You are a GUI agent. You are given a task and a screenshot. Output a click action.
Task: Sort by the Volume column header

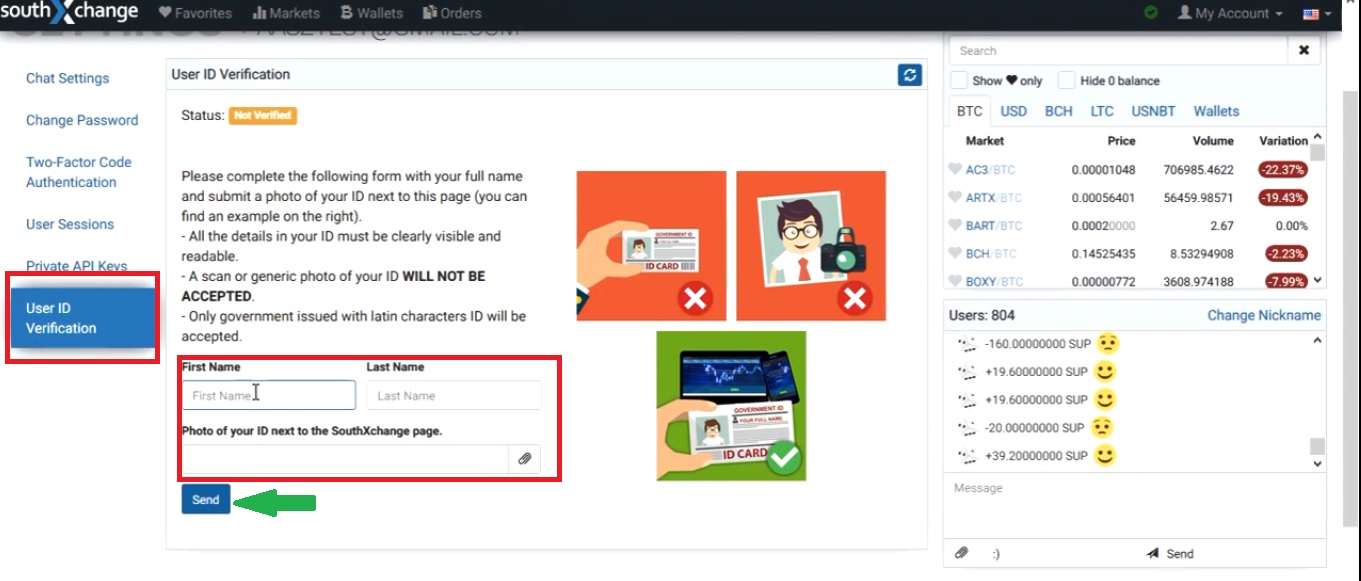1213,141
